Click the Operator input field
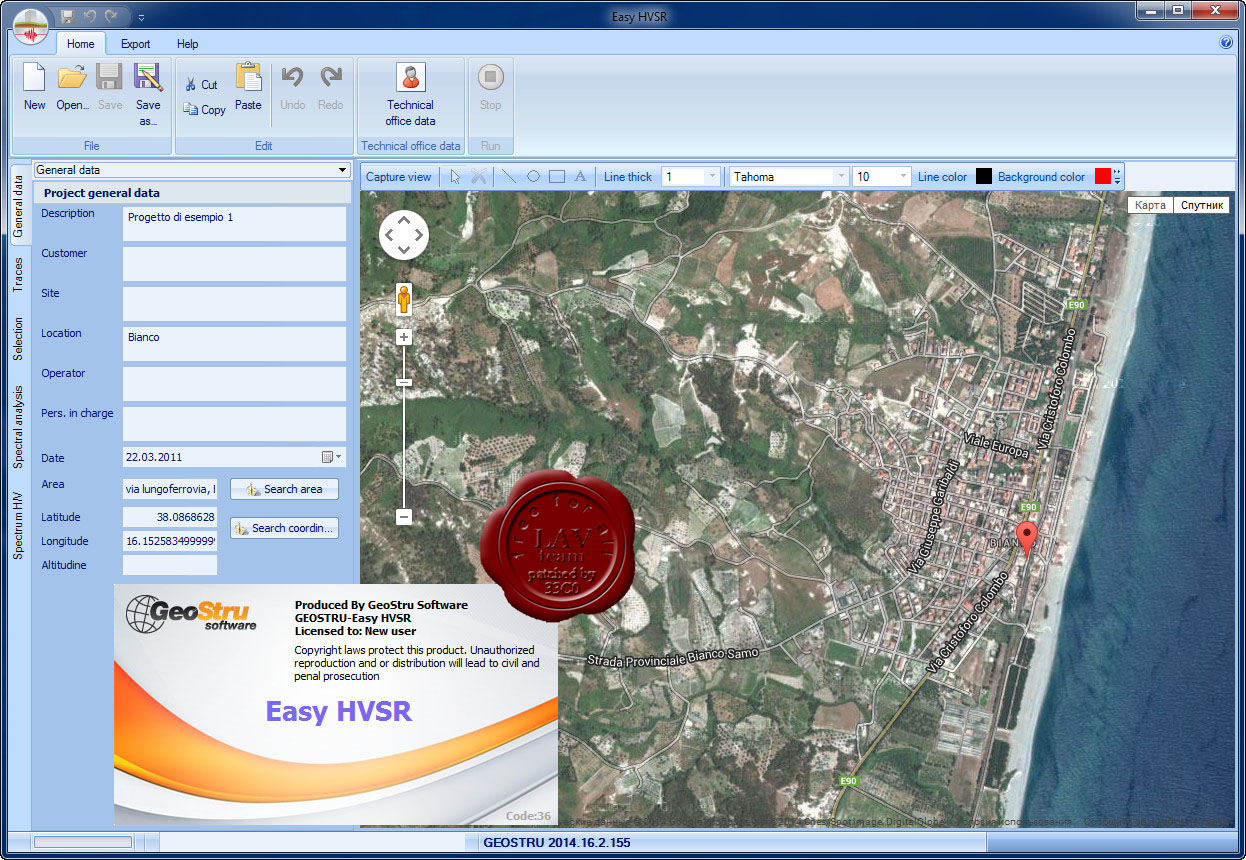The image size is (1246, 860). pyautogui.click(x=234, y=384)
